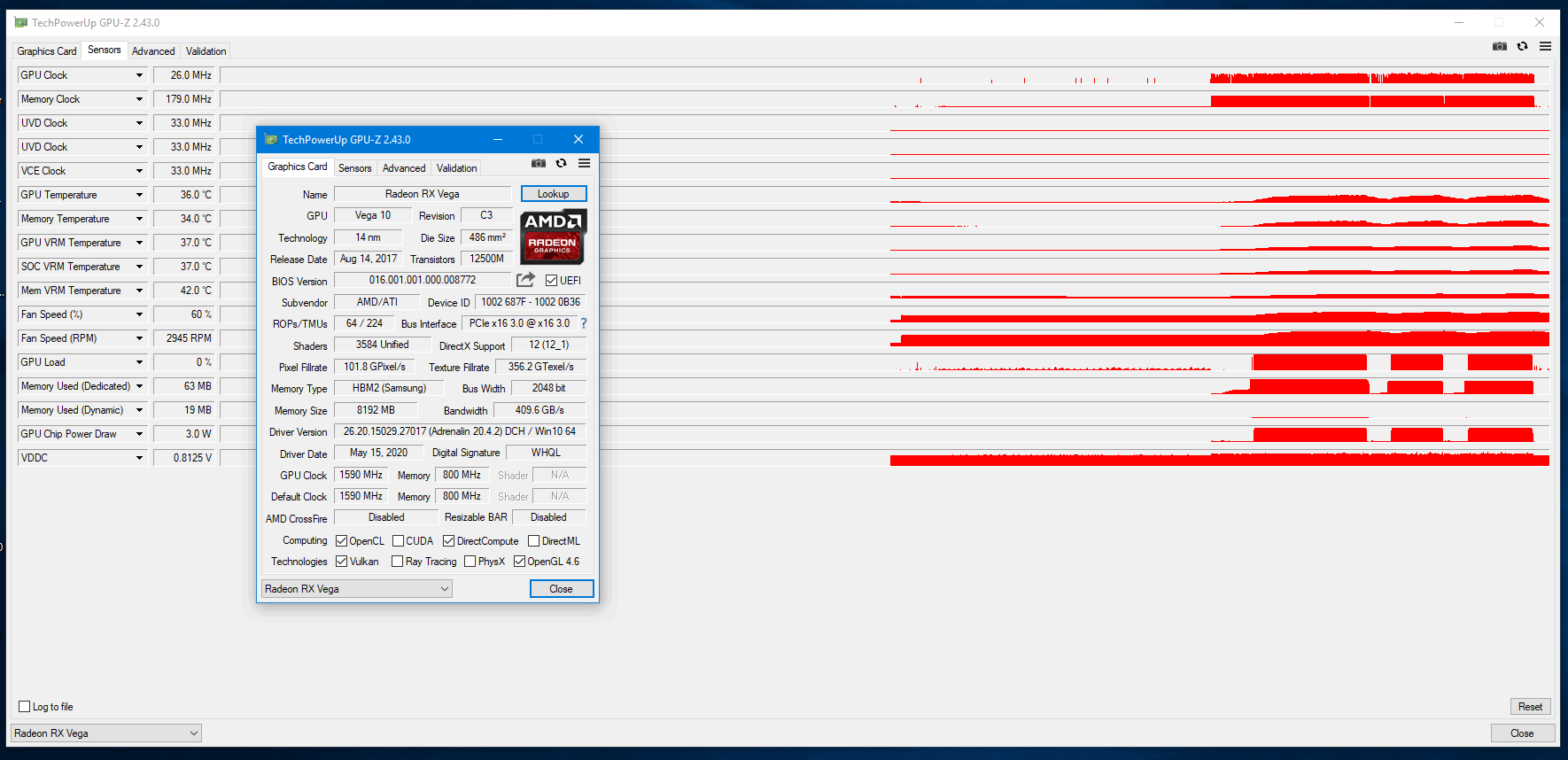Click the camera icon in Graphics Card dialog
Viewport: 1568px width, 760px height.
click(x=539, y=163)
